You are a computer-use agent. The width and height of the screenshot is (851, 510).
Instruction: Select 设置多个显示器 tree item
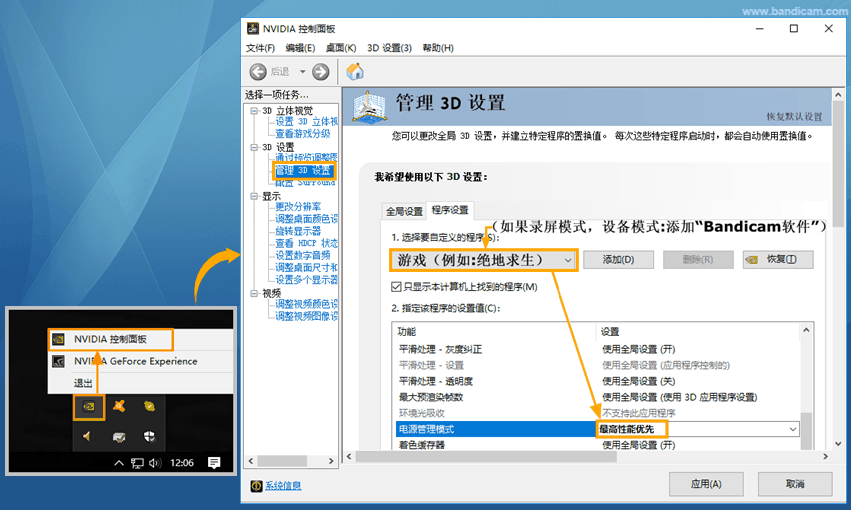pos(306,280)
